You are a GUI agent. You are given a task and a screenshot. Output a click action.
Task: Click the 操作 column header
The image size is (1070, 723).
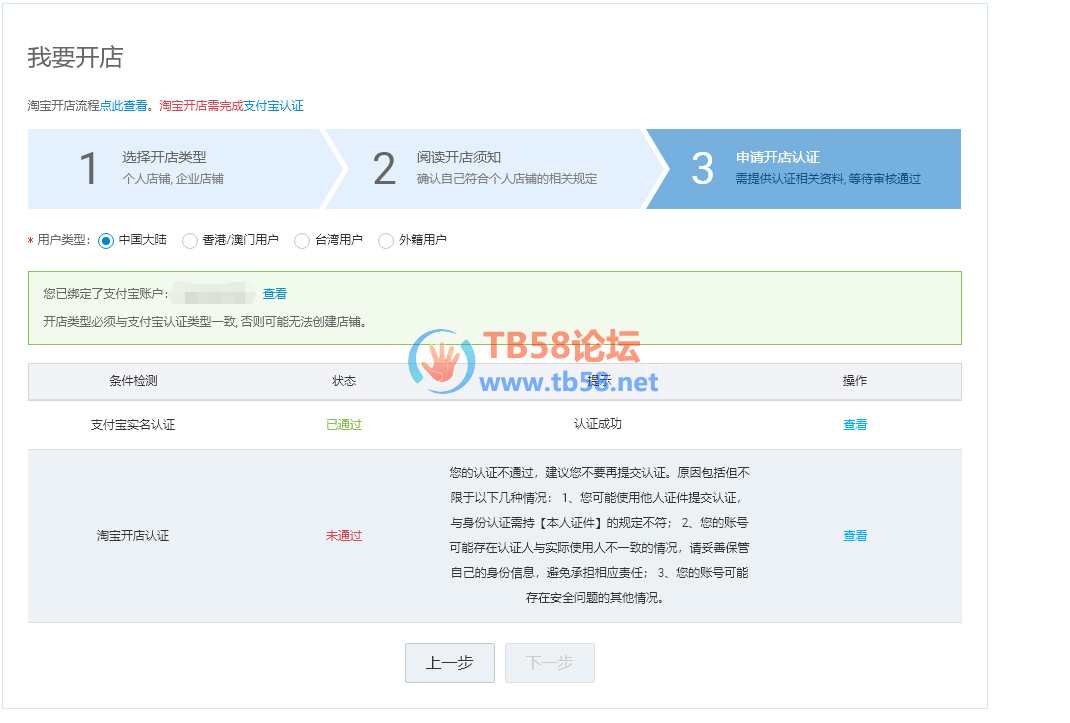coord(855,381)
